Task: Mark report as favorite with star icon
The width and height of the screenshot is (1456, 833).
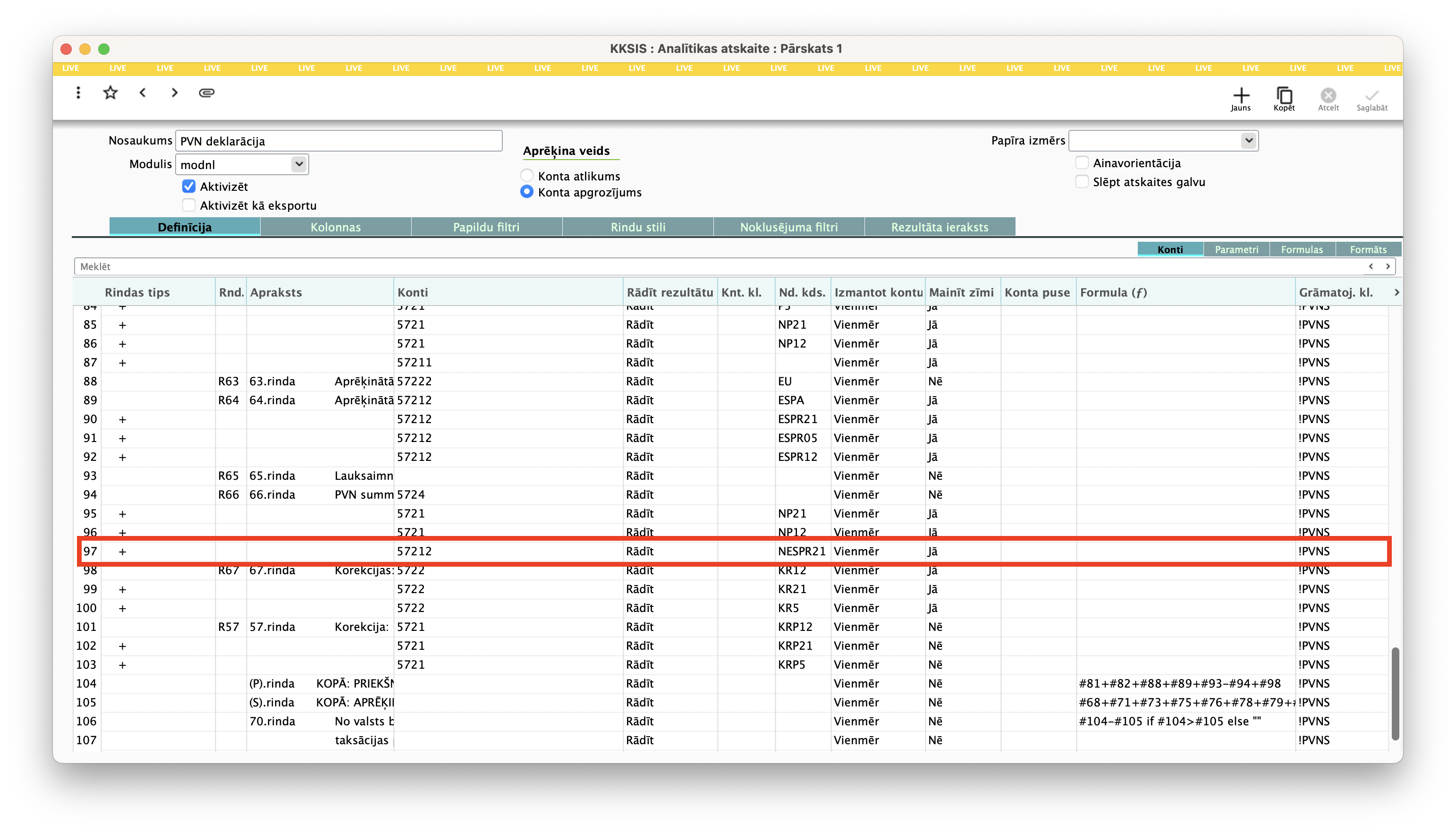Action: coord(110,93)
